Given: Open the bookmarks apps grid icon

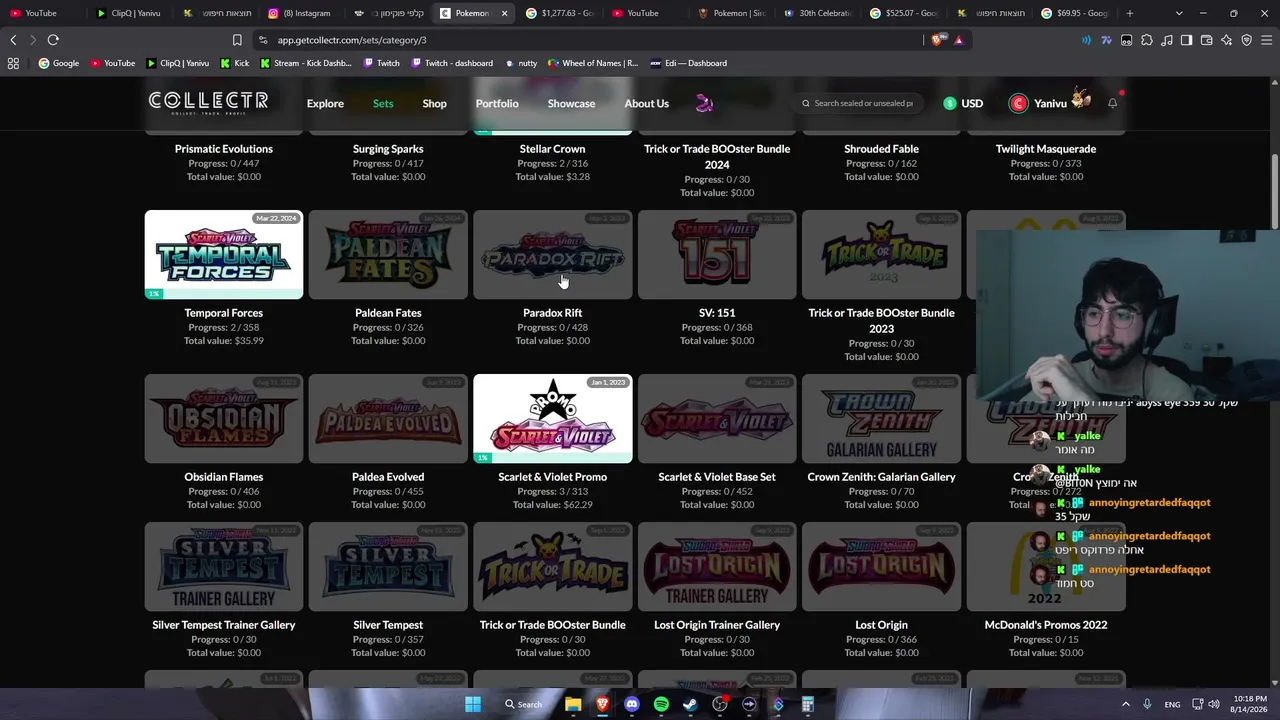Looking at the screenshot, I should [x=13, y=63].
